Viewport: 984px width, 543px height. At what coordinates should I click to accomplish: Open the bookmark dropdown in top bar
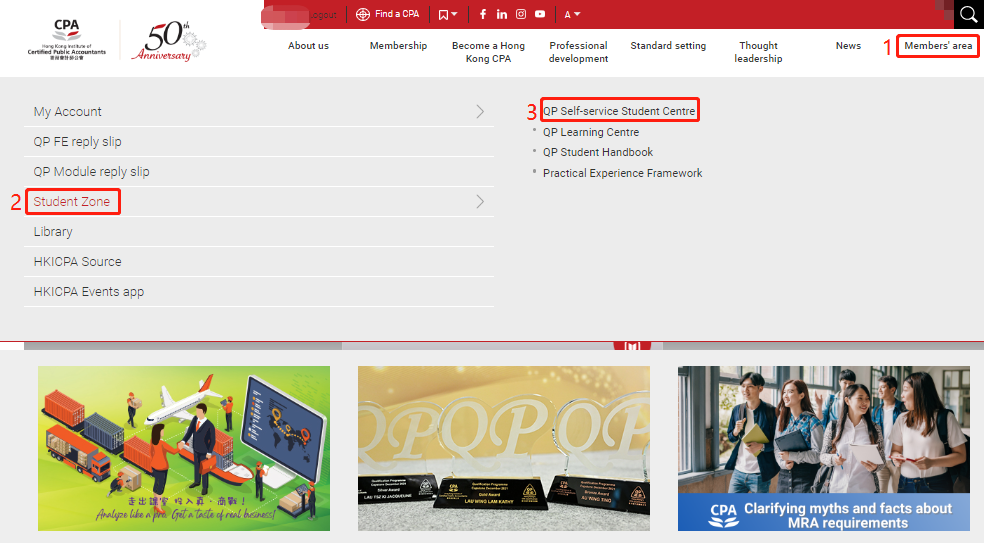[x=448, y=14]
